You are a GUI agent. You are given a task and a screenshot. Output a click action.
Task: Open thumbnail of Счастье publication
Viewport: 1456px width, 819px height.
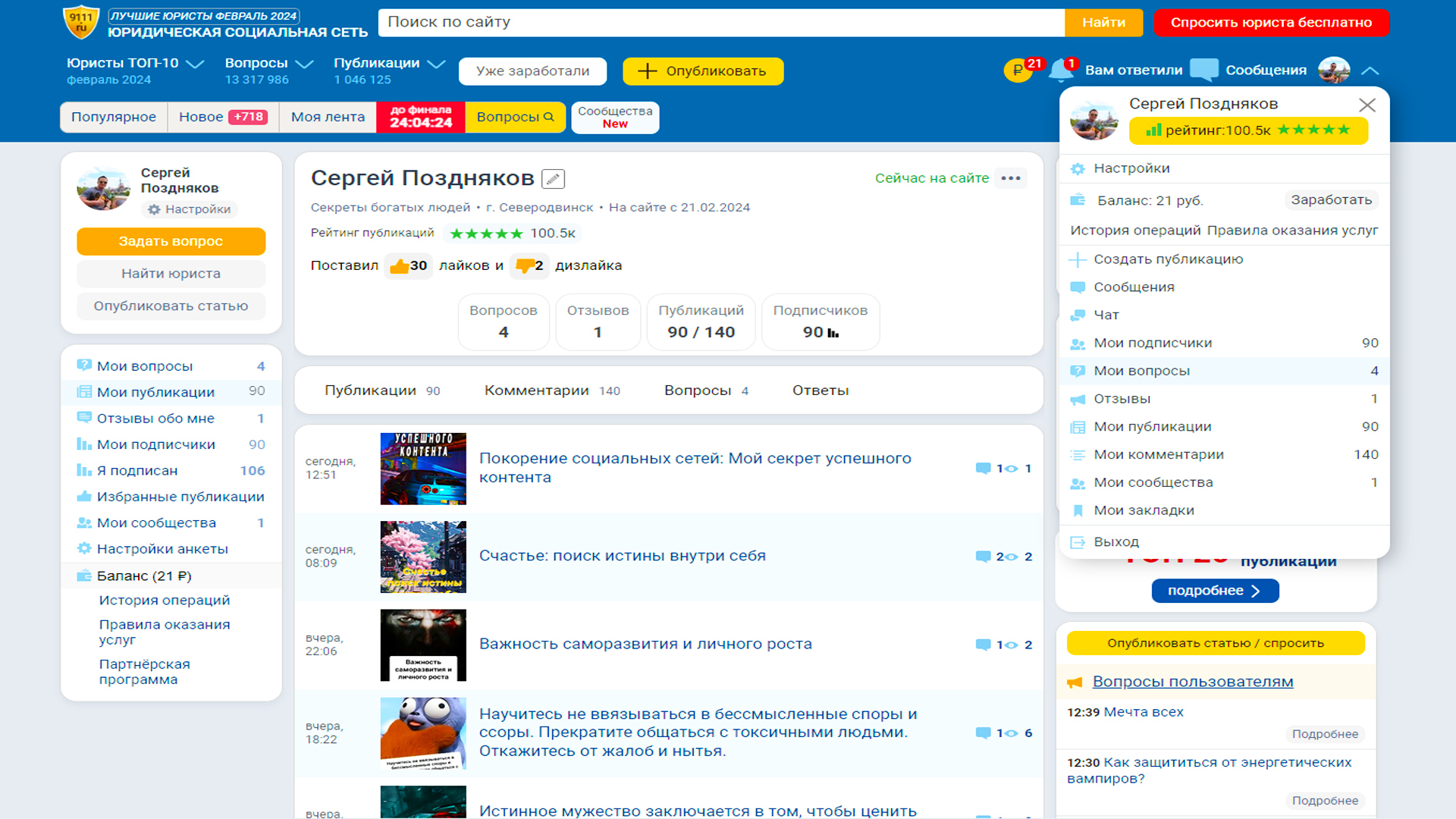pos(423,557)
